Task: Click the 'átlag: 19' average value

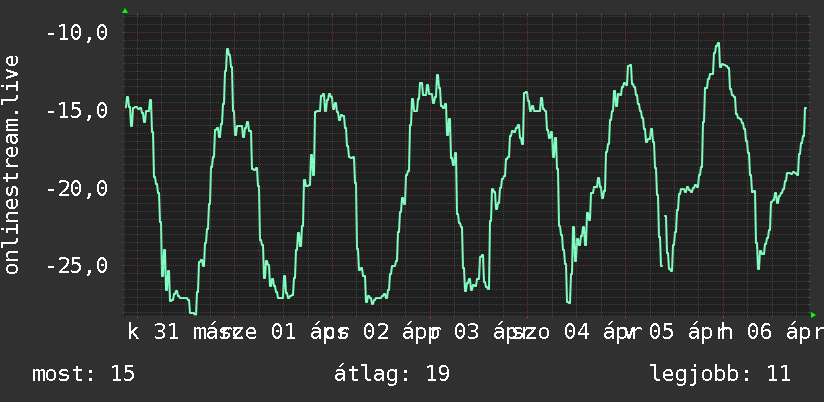Action: point(392,374)
